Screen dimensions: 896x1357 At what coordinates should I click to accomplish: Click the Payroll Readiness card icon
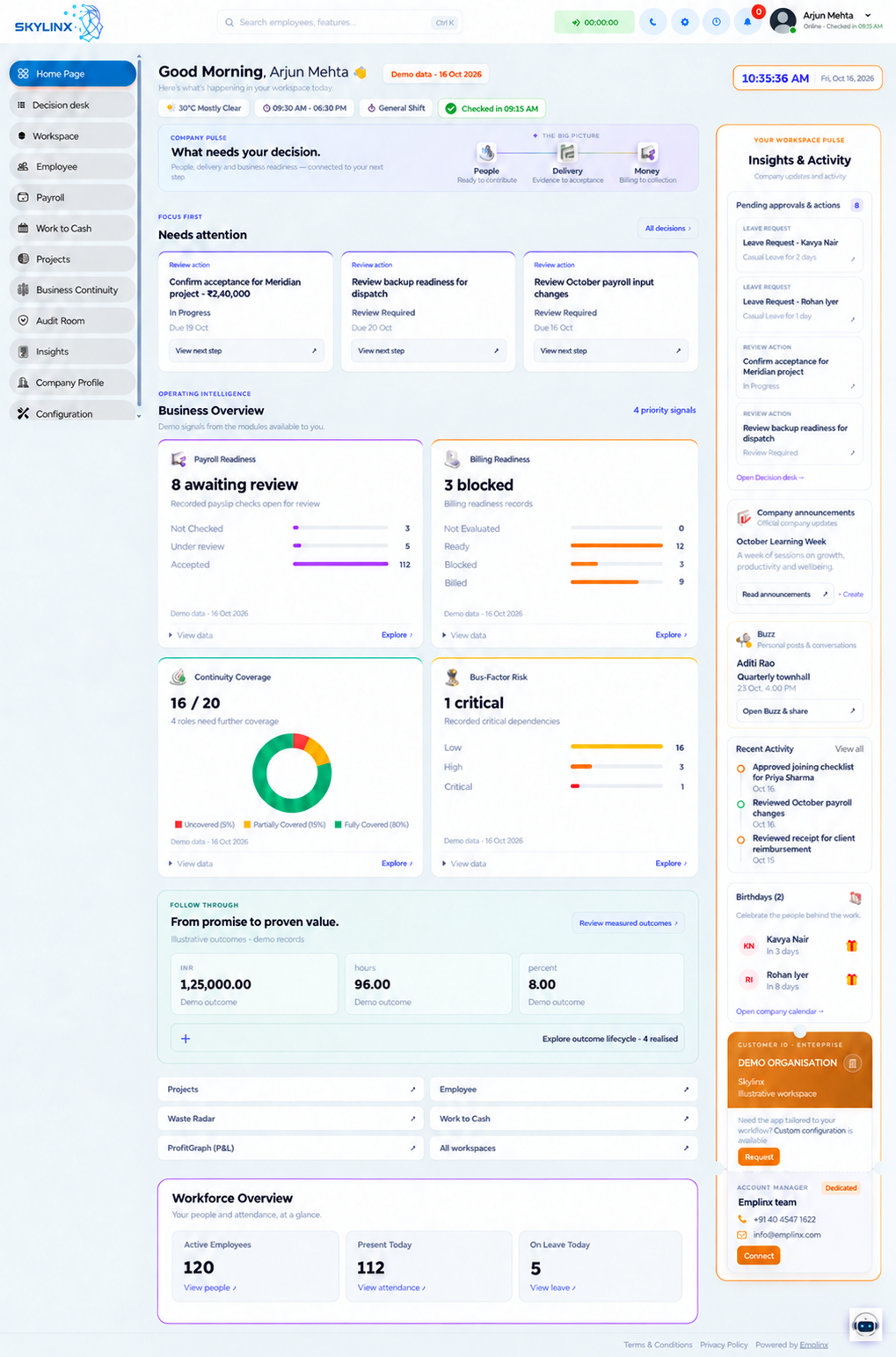pyautogui.click(x=178, y=459)
